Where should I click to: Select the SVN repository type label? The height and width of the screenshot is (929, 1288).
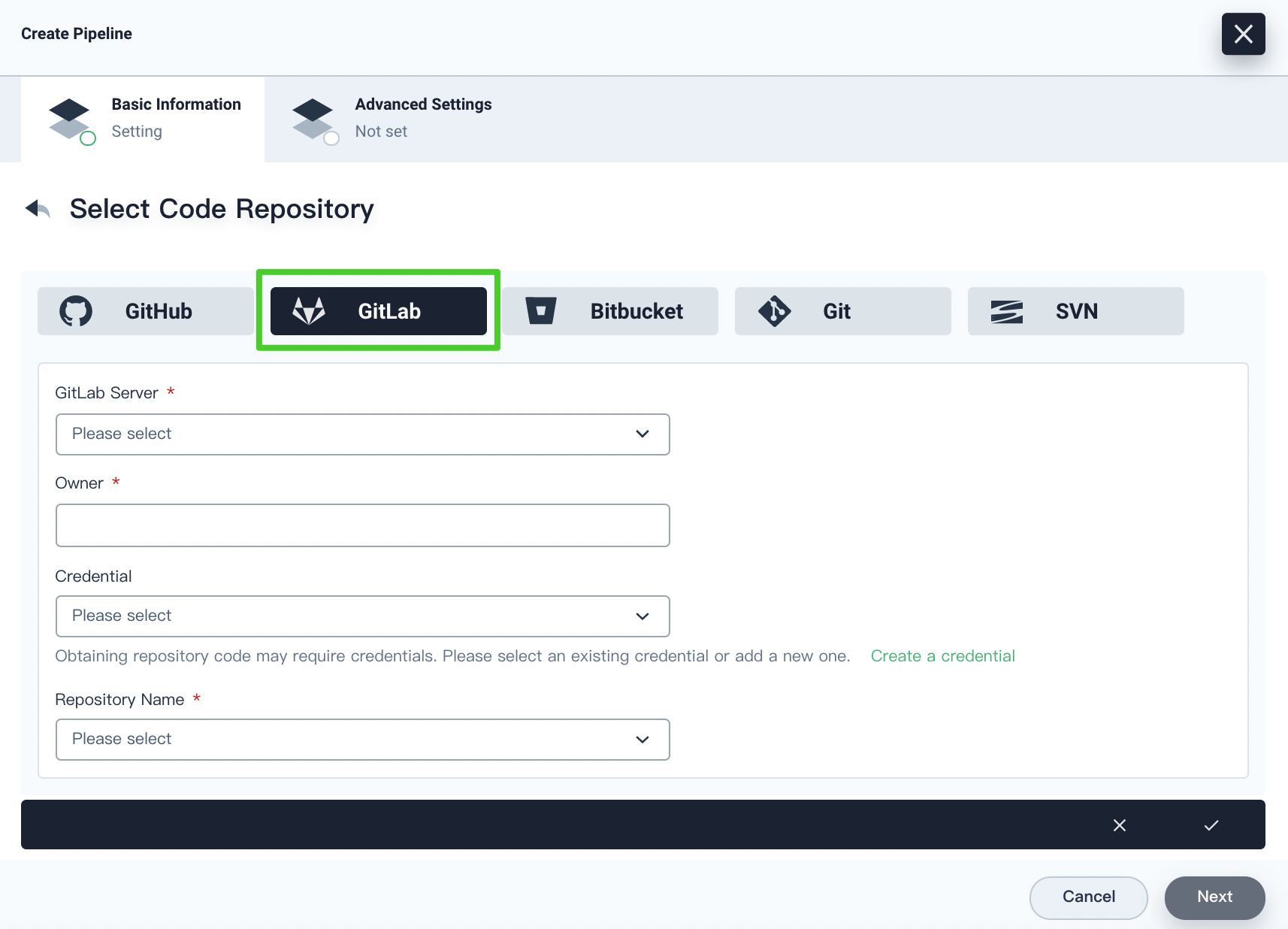(1076, 311)
